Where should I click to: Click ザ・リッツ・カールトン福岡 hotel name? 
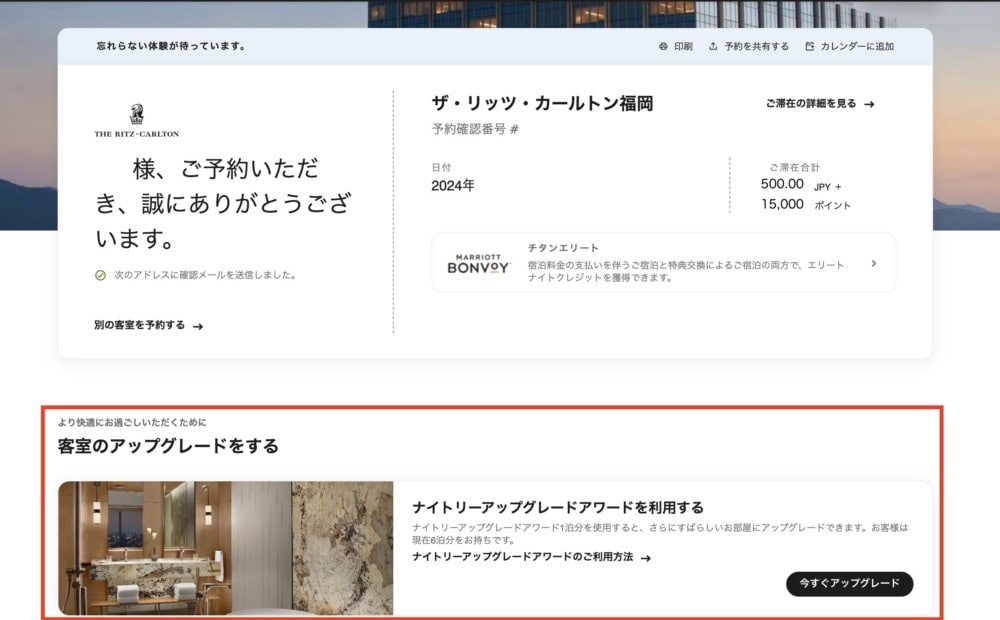pyautogui.click(x=542, y=103)
